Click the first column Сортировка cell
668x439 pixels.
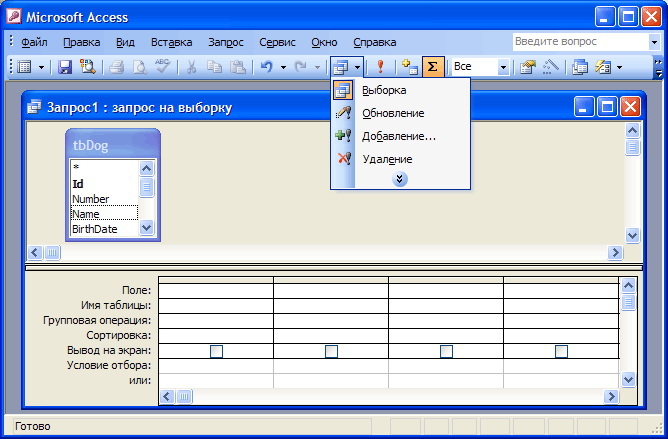point(216,336)
